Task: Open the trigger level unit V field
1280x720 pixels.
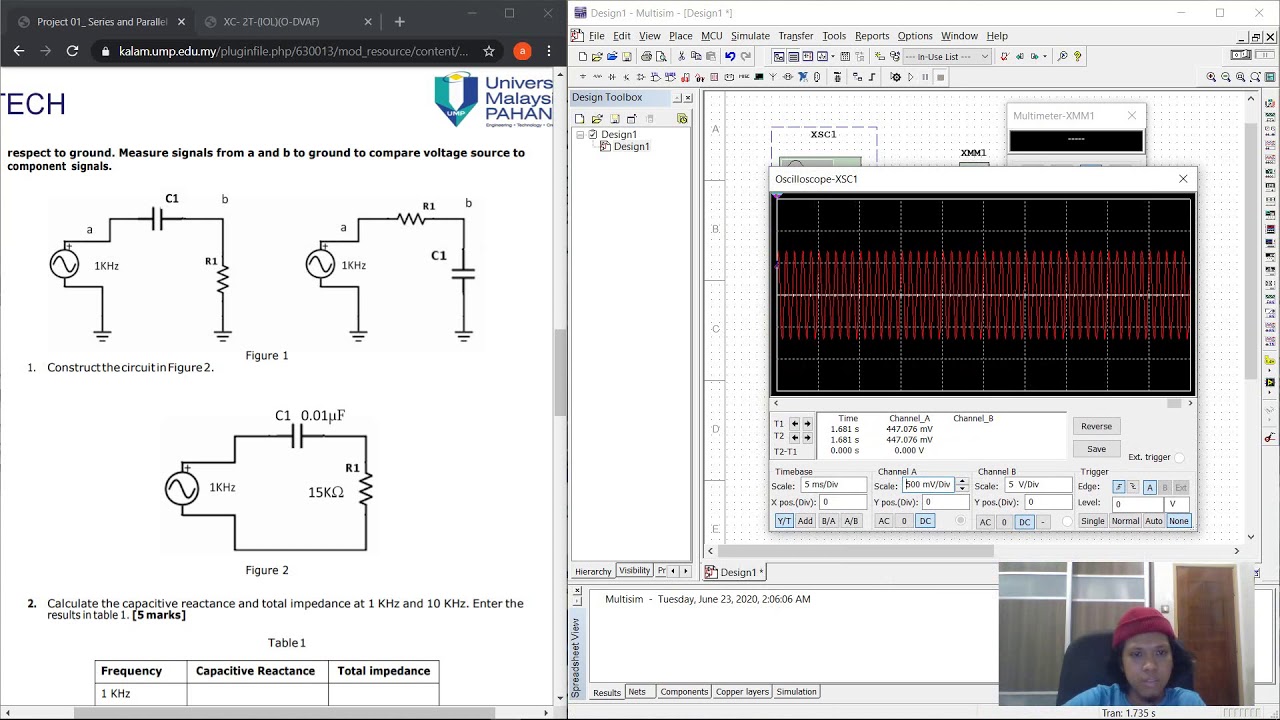Action: 1177,504
